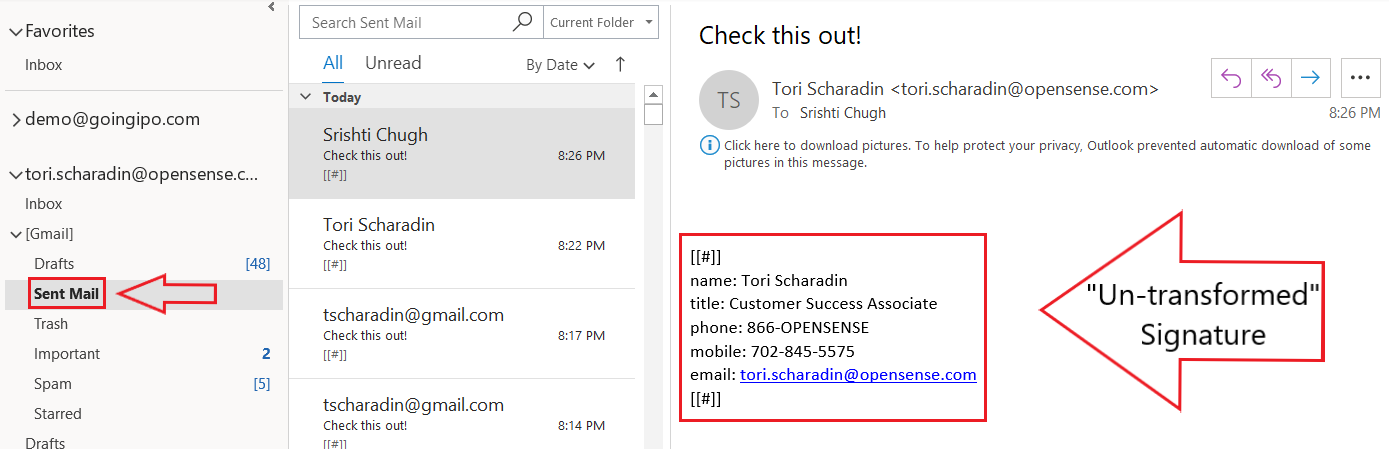Viewport: 1389px width, 449px height.
Task: Click the message list scrollbar up arrow
Action: [653, 94]
